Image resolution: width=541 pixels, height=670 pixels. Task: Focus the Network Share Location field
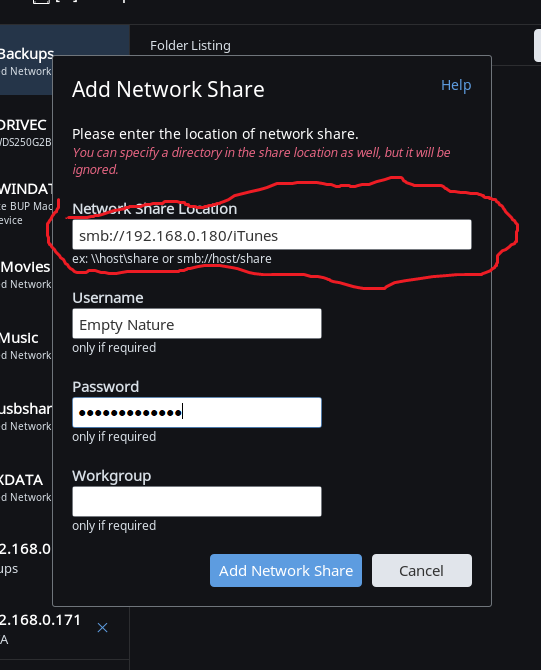click(x=272, y=235)
